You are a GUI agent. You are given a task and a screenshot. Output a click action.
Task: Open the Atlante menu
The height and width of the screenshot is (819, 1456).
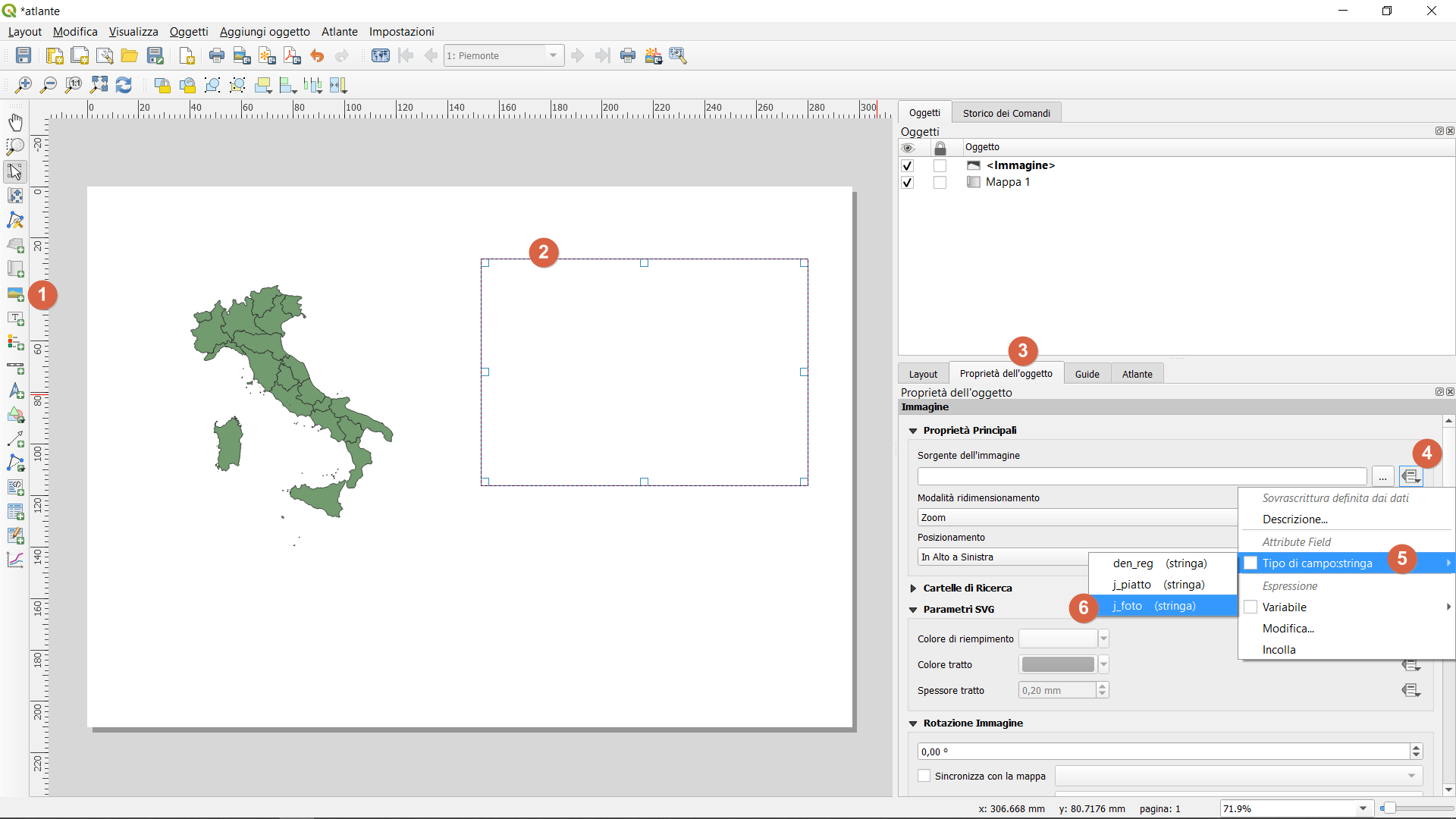coord(339,32)
